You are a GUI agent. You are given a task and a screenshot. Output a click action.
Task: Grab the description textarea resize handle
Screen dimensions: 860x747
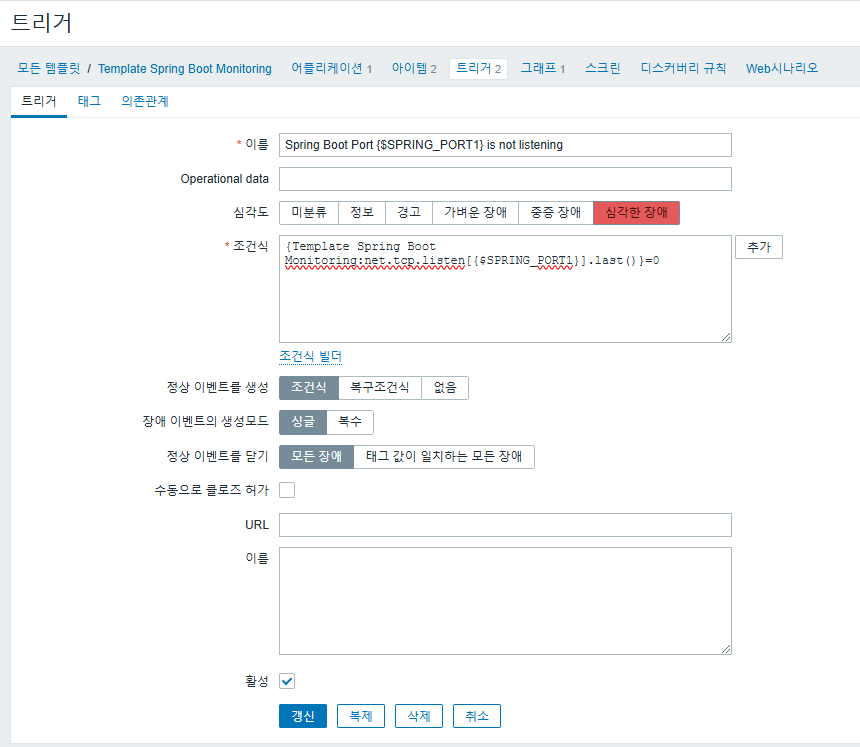click(x=726, y=649)
